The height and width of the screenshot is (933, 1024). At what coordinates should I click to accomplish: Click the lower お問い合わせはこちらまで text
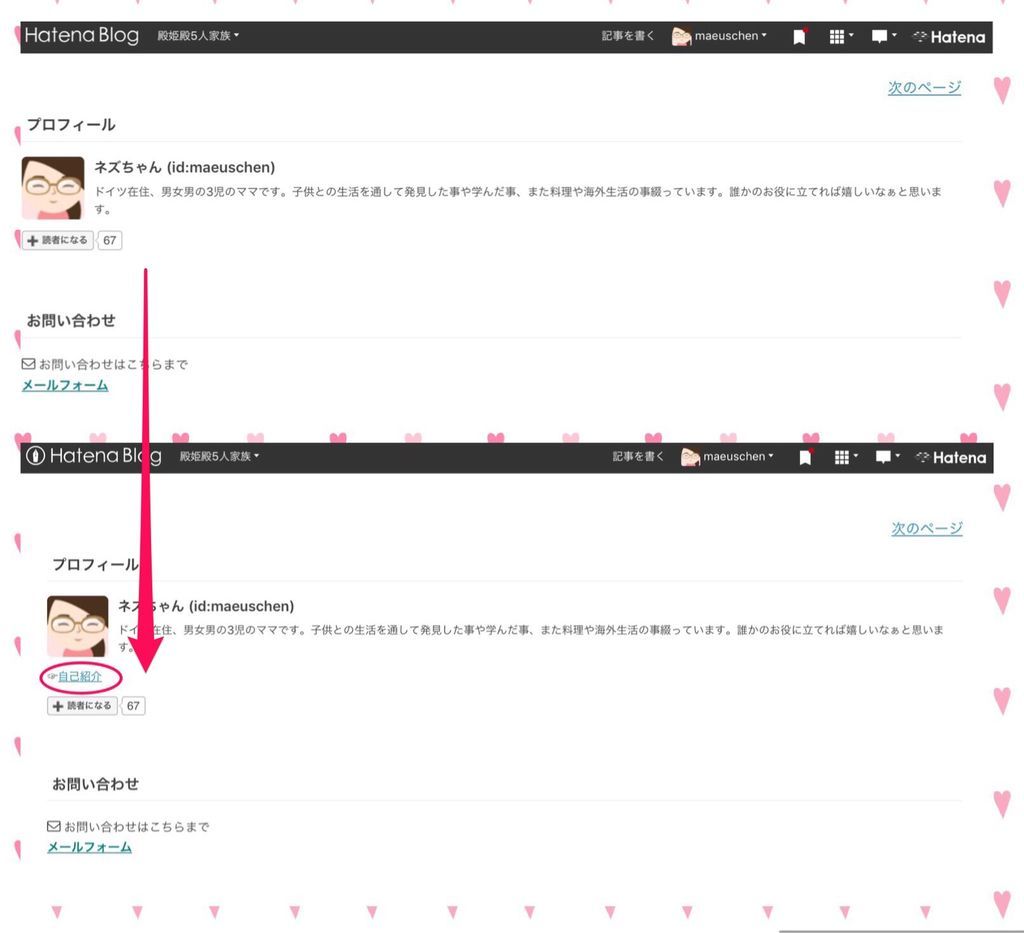(x=136, y=827)
